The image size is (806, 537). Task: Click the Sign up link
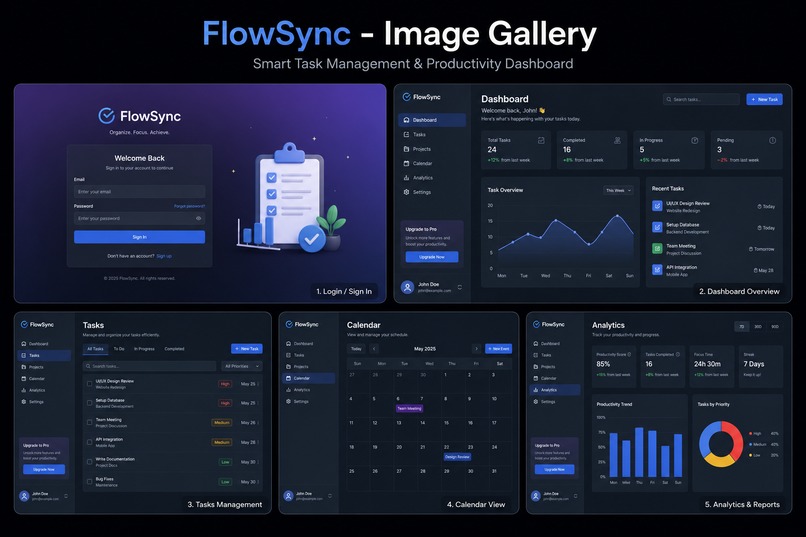[x=164, y=256]
